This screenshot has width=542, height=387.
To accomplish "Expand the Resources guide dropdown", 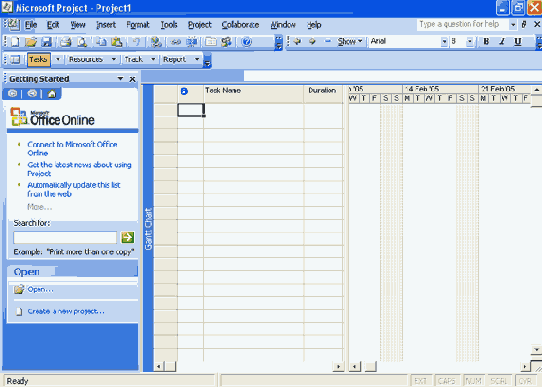I will pyautogui.click(x=113, y=59).
